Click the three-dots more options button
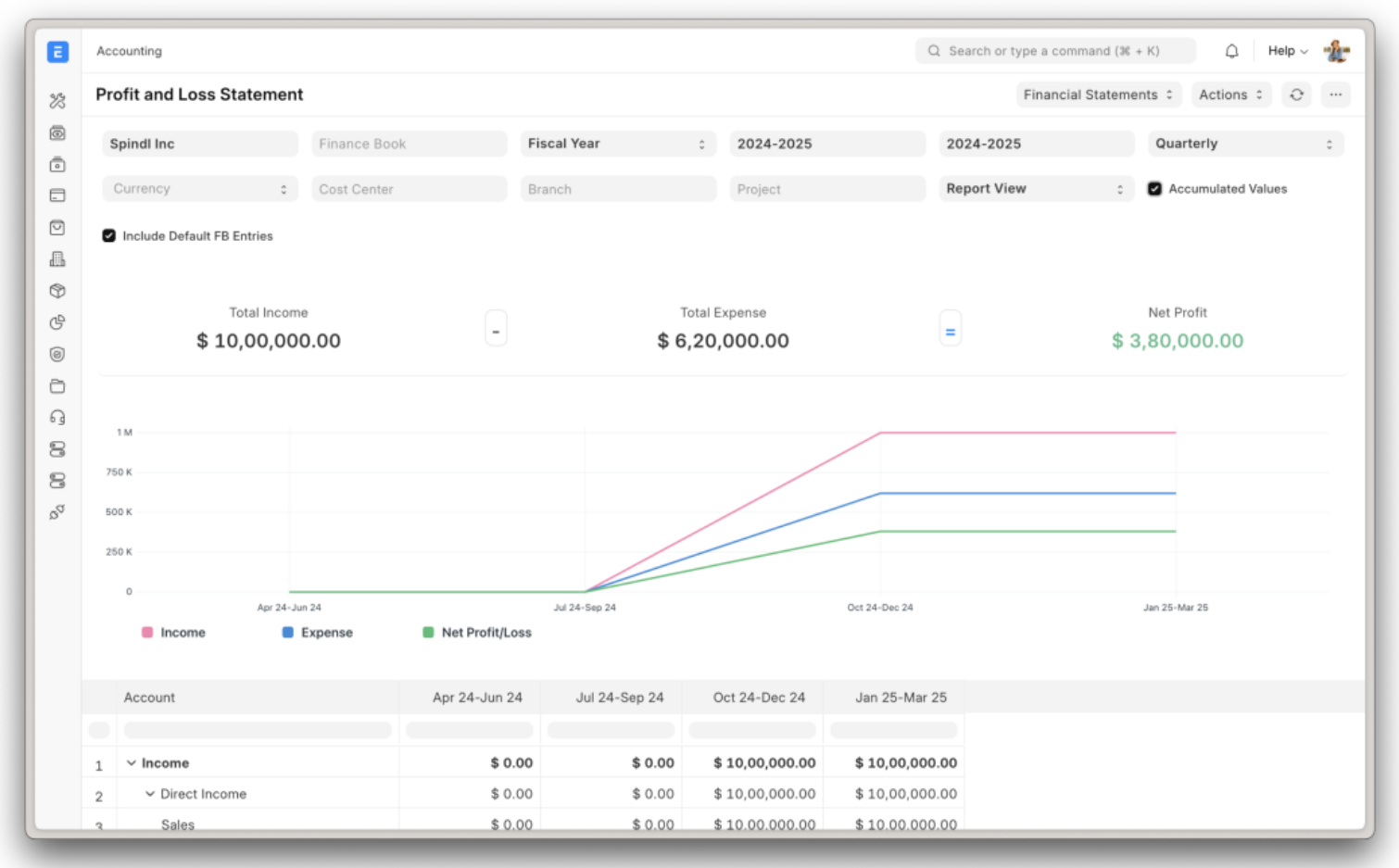This screenshot has width=1399, height=868. pyautogui.click(x=1335, y=94)
